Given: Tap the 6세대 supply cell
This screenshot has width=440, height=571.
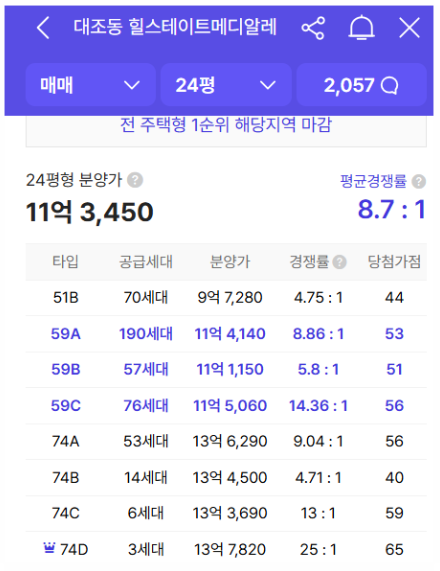Looking at the screenshot, I should [x=146, y=513].
